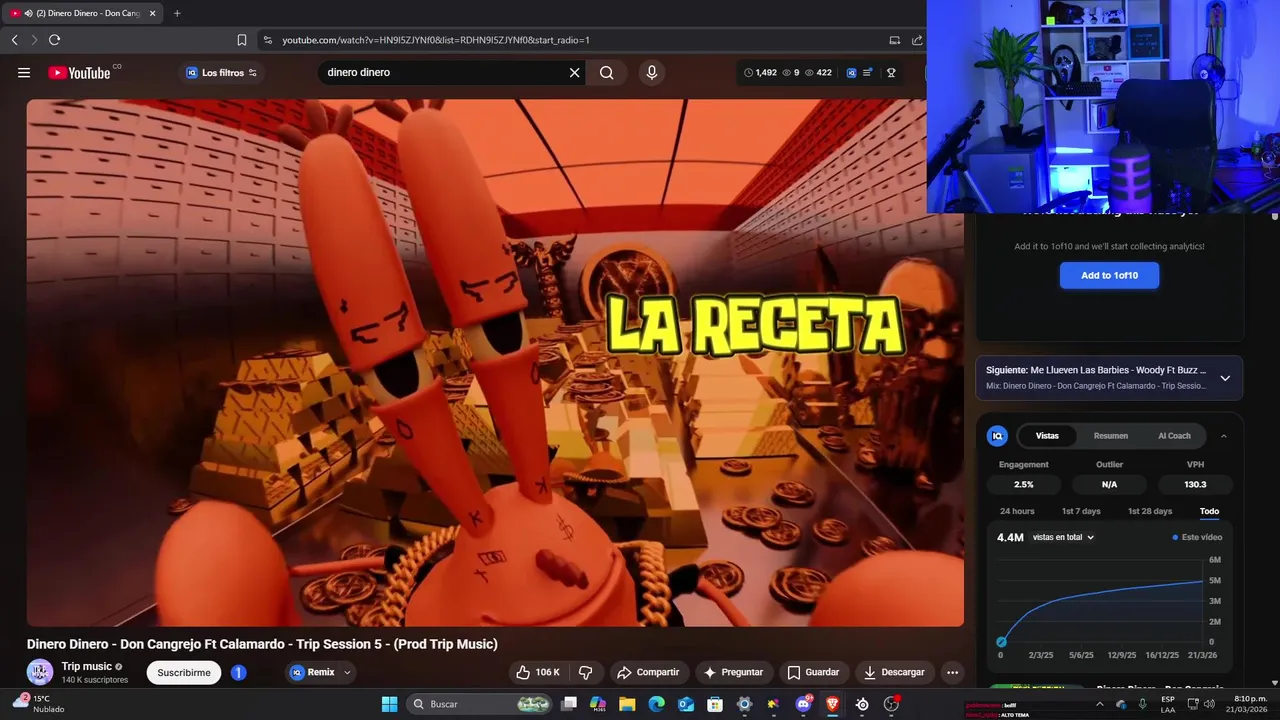
Task: Open the weather widget showing 15°C
Action: pos(38,704)
